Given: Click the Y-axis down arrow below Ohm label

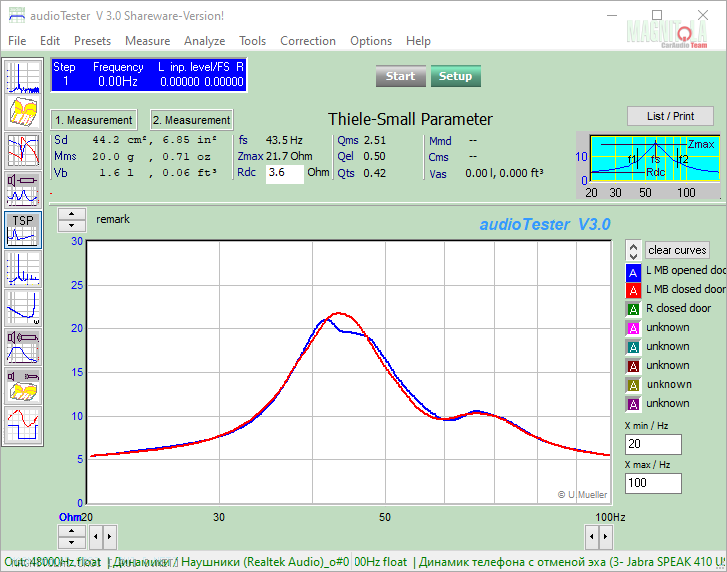Looking at the screenshot, I should [x=71, y=542].
